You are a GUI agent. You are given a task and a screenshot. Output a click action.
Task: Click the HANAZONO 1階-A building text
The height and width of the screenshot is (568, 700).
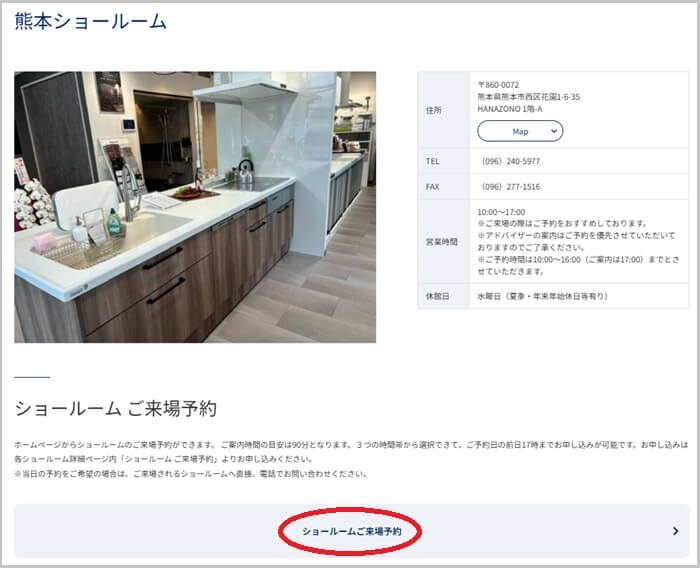tap(511, 109)
